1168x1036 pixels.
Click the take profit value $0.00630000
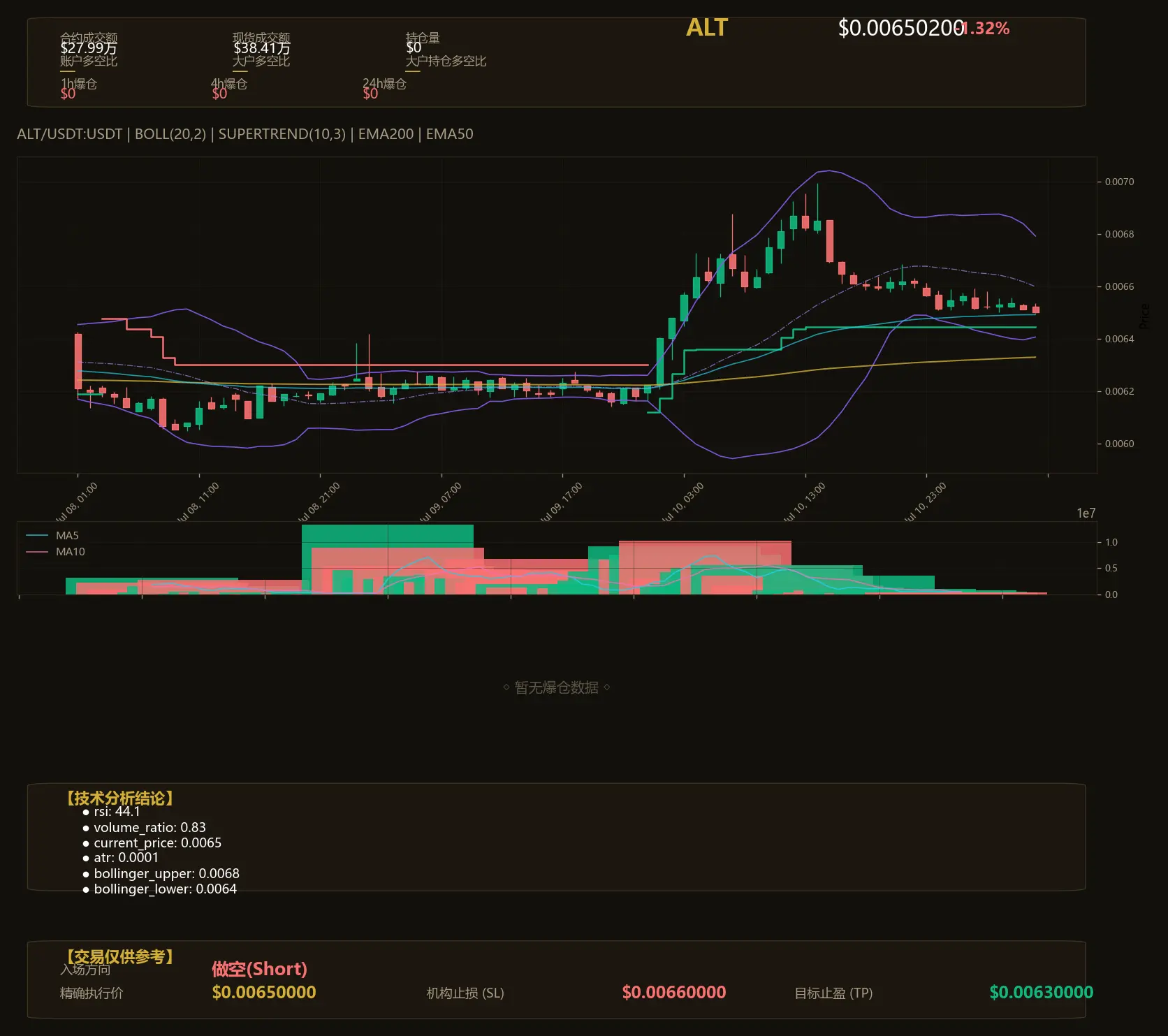point(1042,992)
